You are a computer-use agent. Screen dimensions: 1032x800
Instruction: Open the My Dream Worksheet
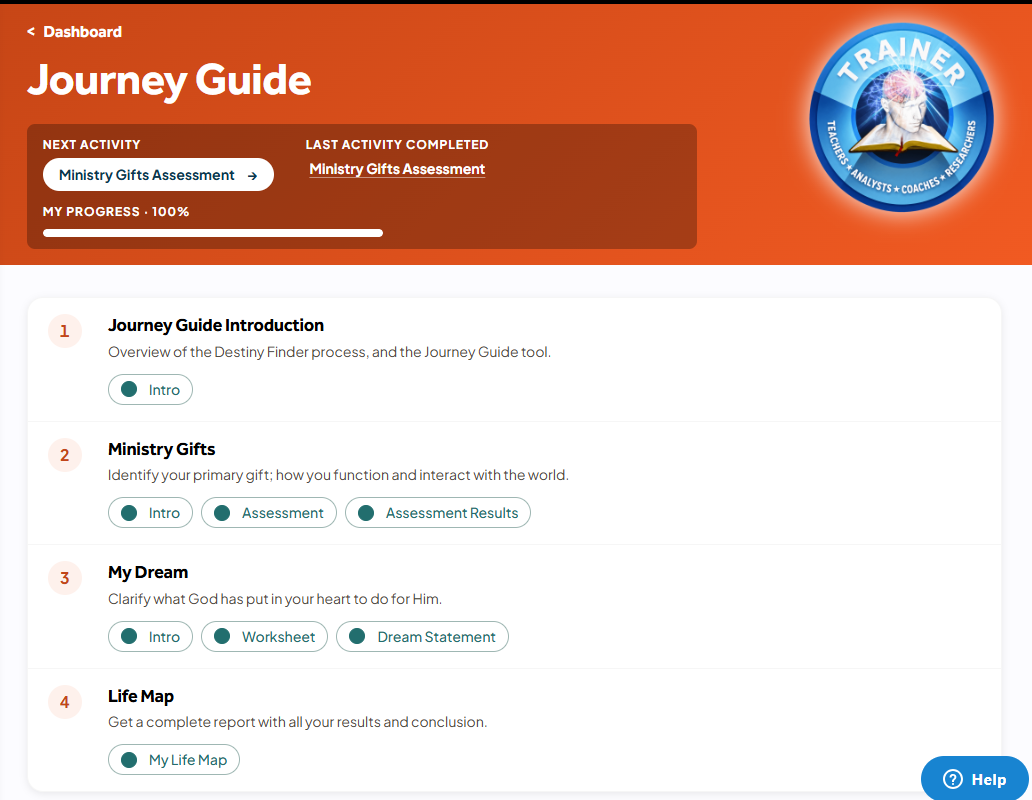coord(264,636)
